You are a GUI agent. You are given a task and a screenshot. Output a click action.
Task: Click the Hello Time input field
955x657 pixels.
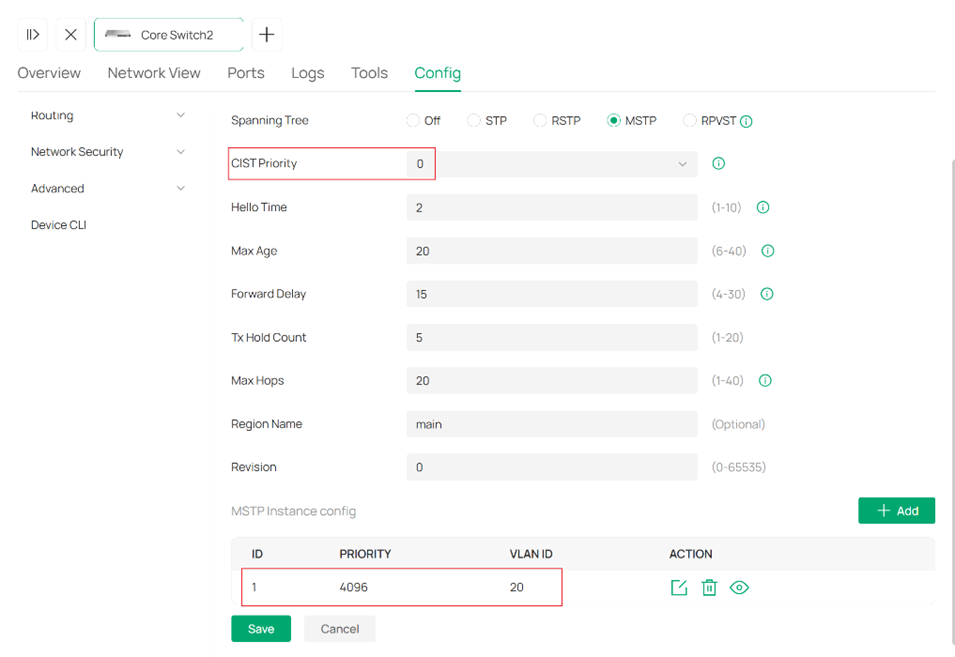(x=552, y=208)
